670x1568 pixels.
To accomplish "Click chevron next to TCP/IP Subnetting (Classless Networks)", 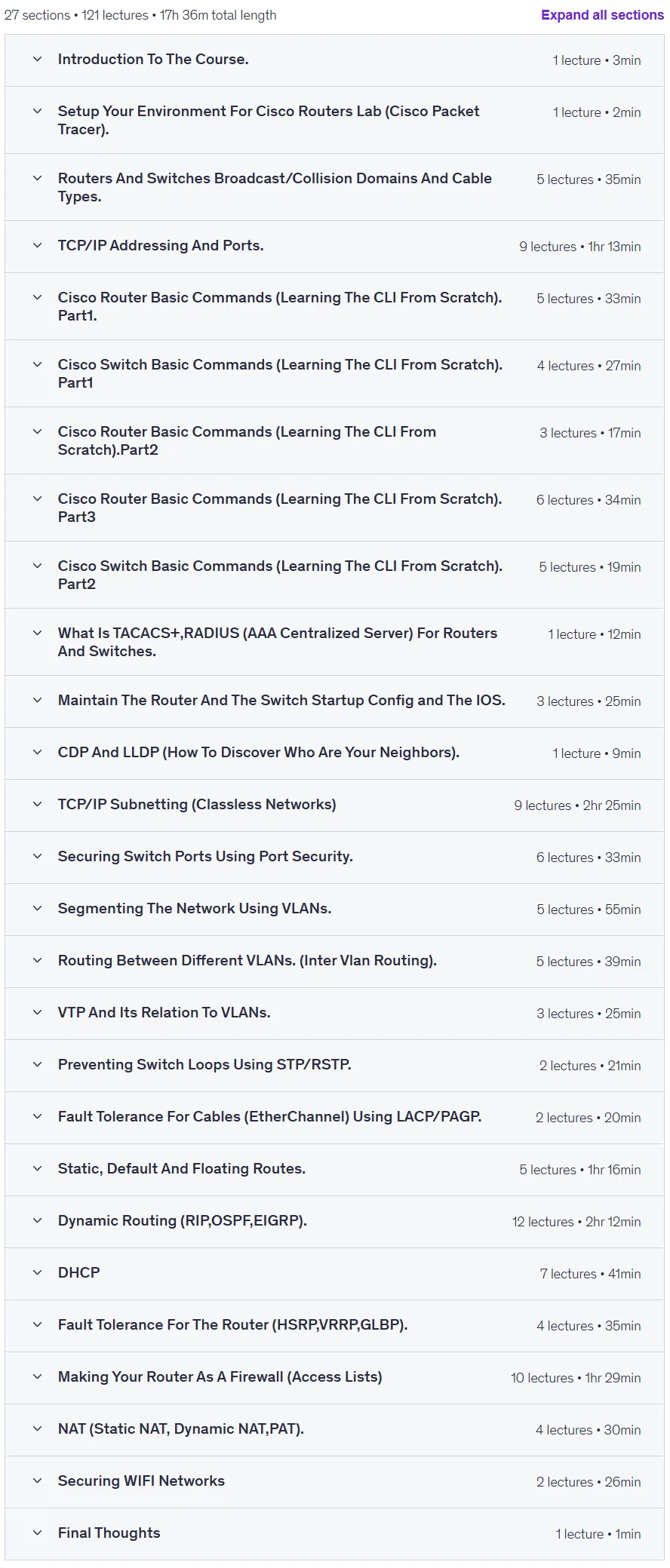I will 37,805.
